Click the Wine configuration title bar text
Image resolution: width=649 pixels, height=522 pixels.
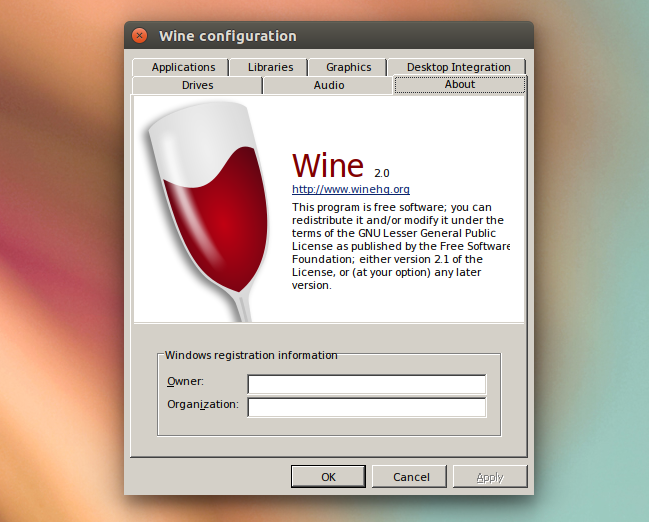(x=228, y=36)
